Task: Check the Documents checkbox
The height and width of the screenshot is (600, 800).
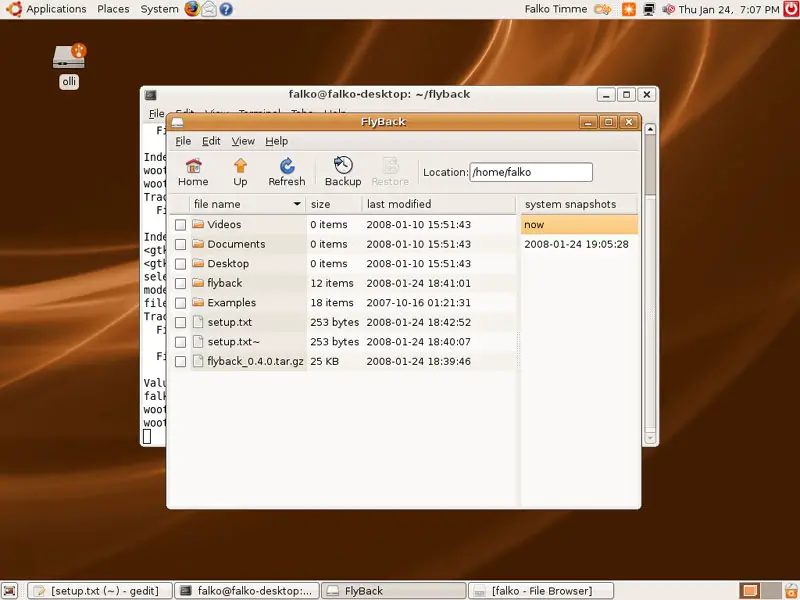Action: (180, 244)
